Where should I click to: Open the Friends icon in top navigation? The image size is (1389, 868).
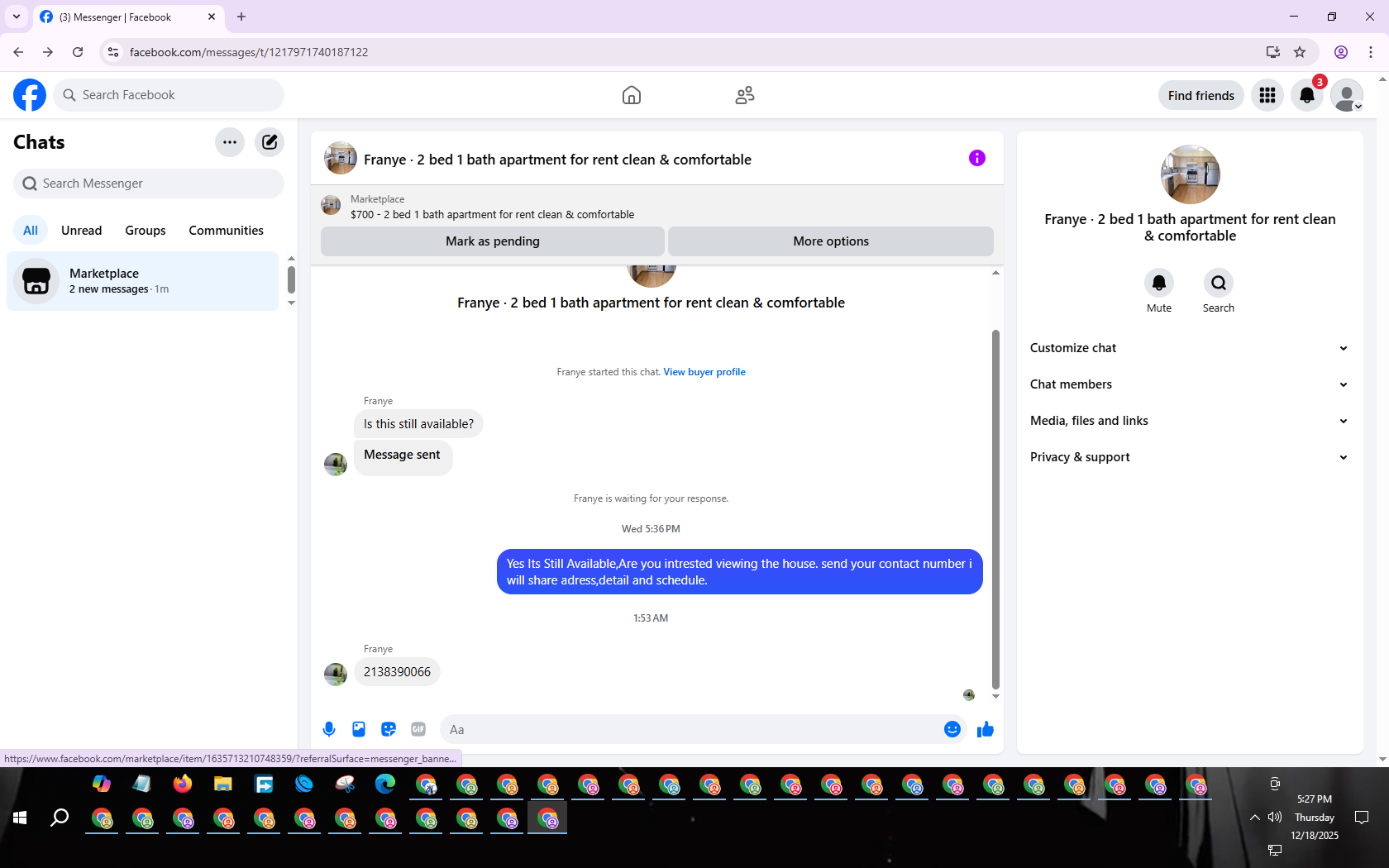[x=745, y=95]
